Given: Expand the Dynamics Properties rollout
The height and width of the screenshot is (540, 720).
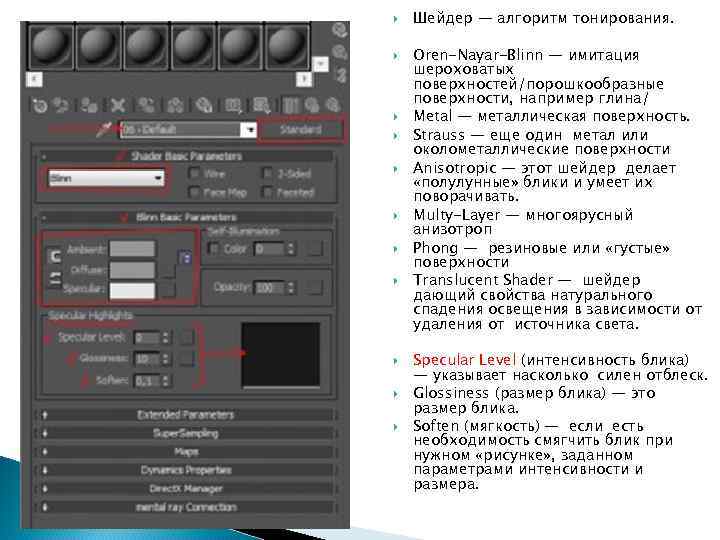Looking at the screenshot, I should [186, 470].
